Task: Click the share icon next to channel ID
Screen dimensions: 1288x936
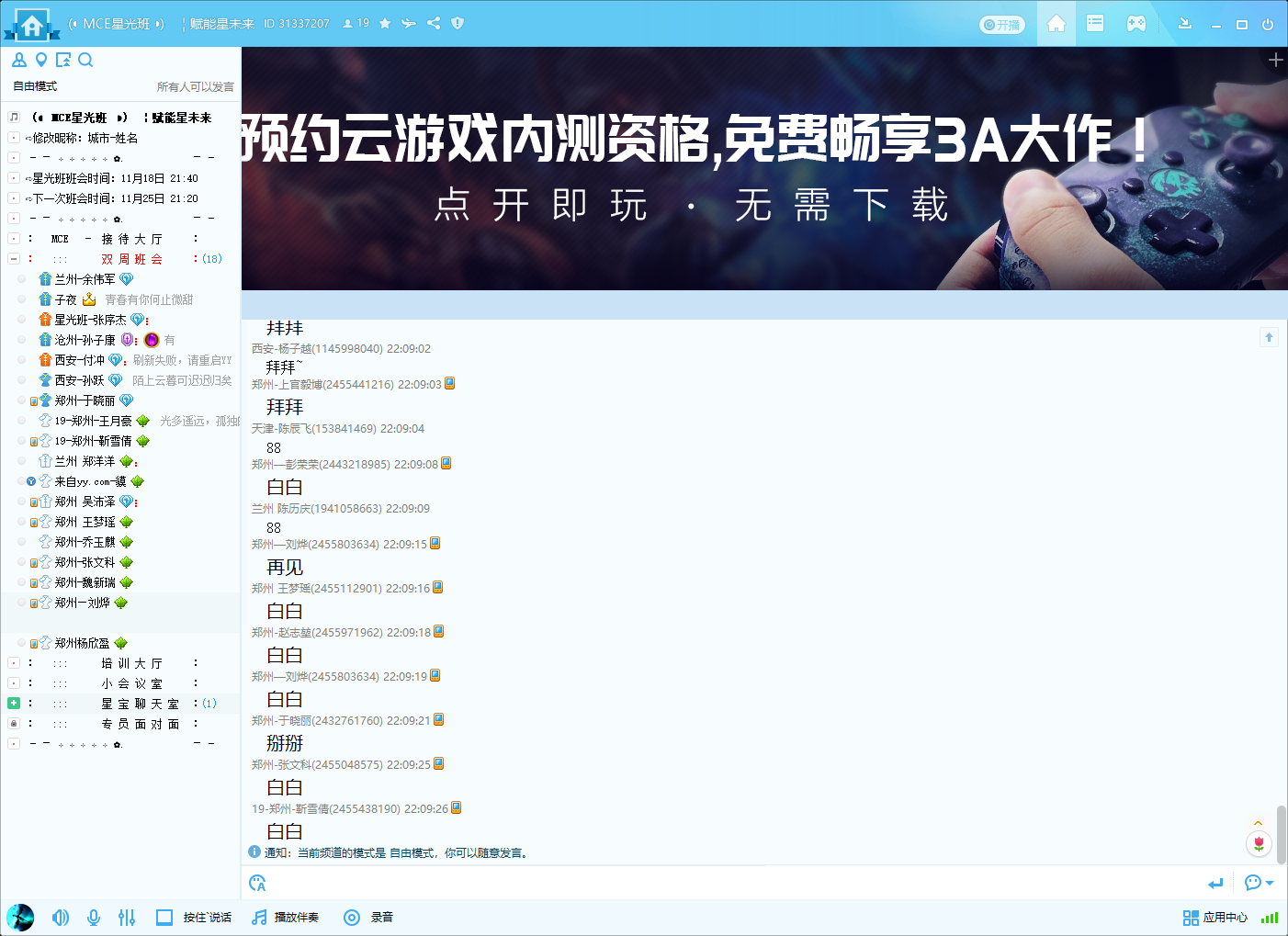Action: [434, 23]
